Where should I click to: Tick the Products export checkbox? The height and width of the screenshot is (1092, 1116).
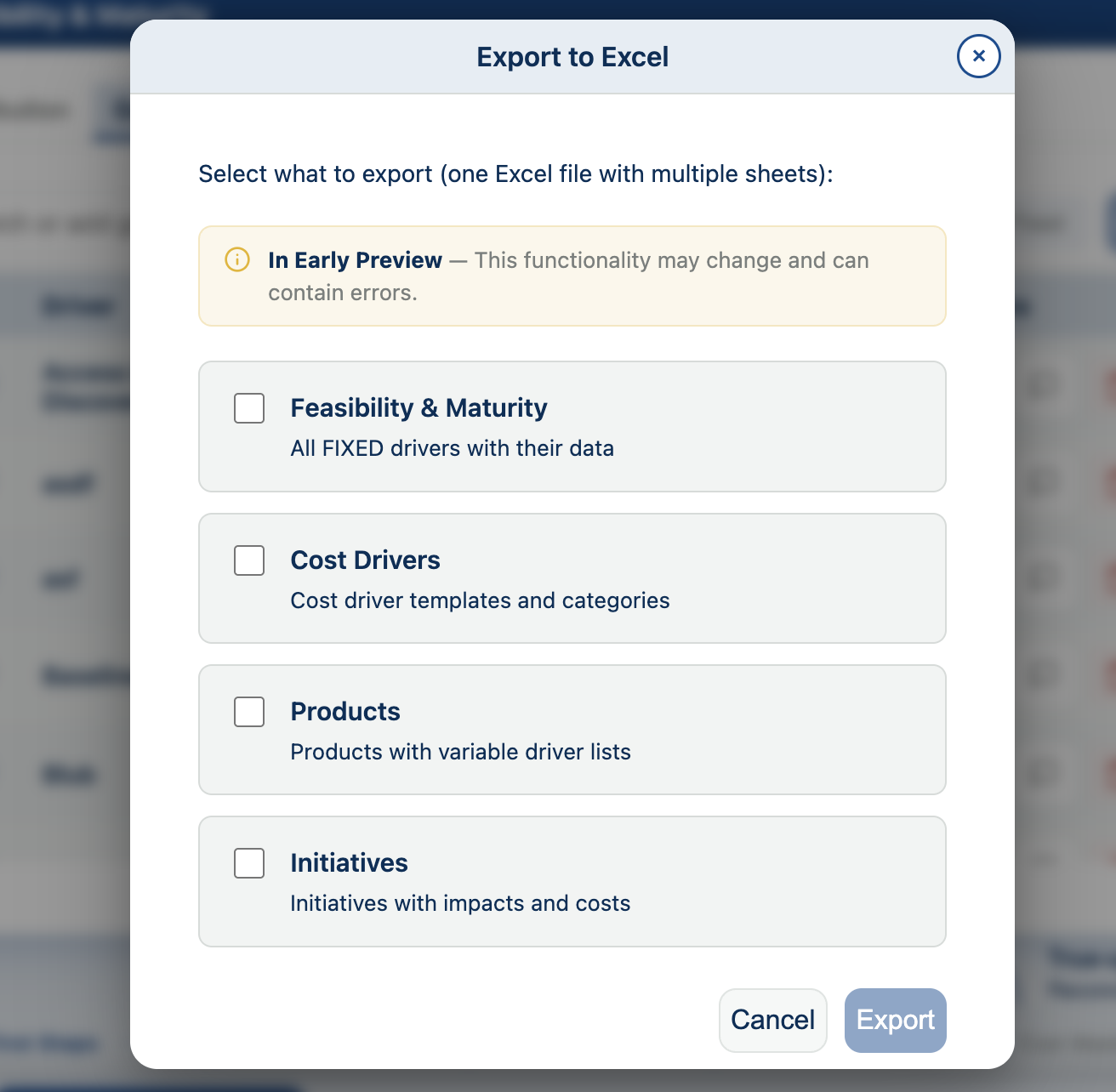pos(249,712)
